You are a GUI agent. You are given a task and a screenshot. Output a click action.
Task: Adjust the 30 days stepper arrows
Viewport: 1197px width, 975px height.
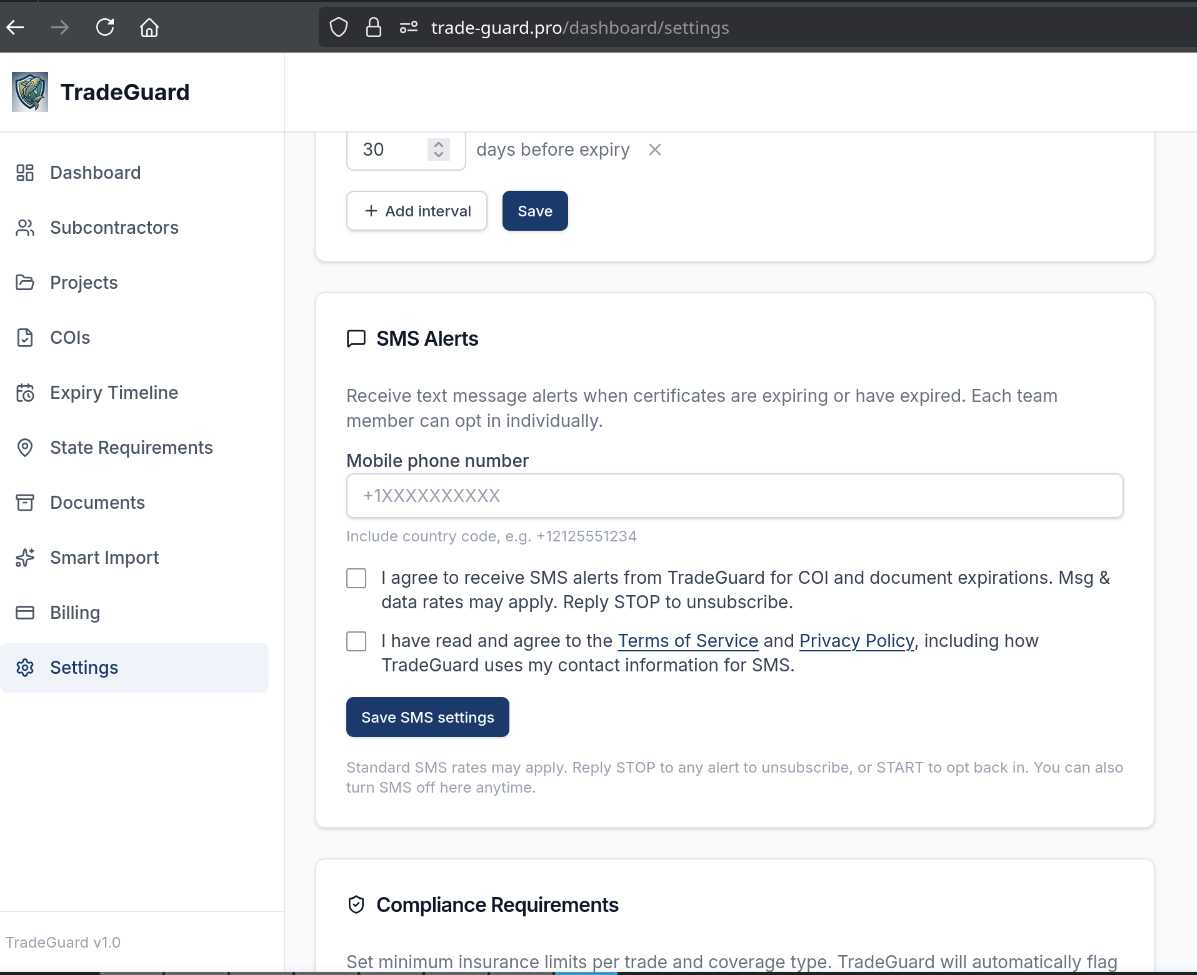[438, 149]
